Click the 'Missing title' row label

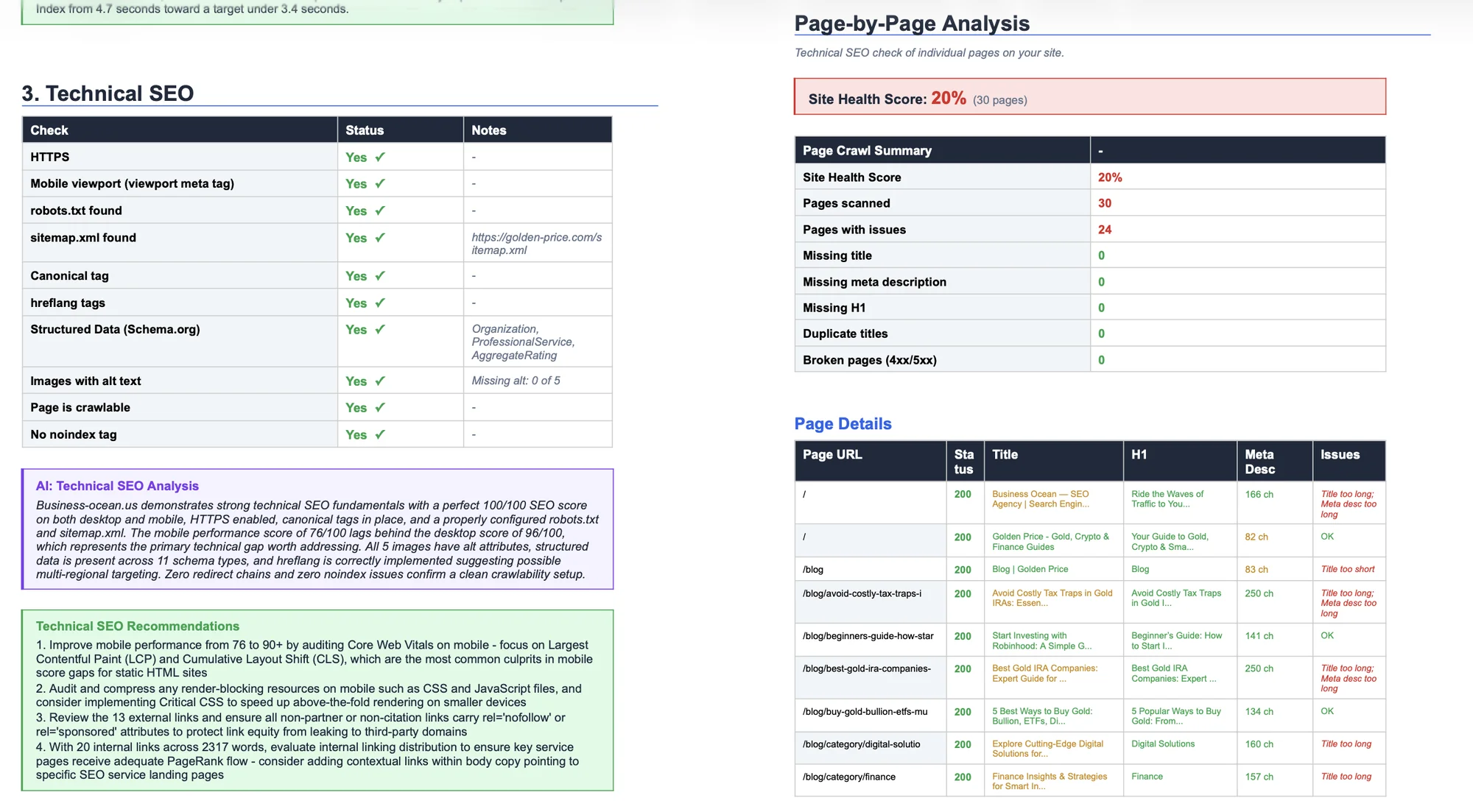coord(837,255)
